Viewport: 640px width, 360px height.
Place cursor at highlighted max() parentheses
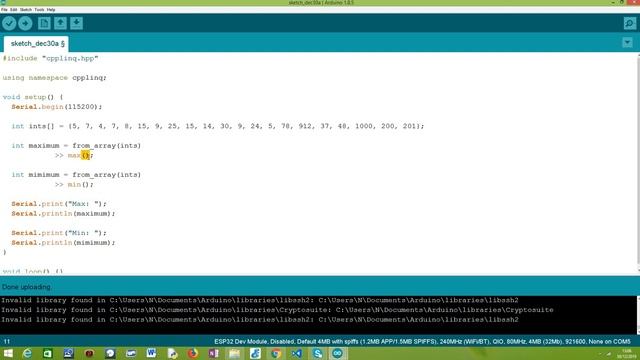[85, 156]
